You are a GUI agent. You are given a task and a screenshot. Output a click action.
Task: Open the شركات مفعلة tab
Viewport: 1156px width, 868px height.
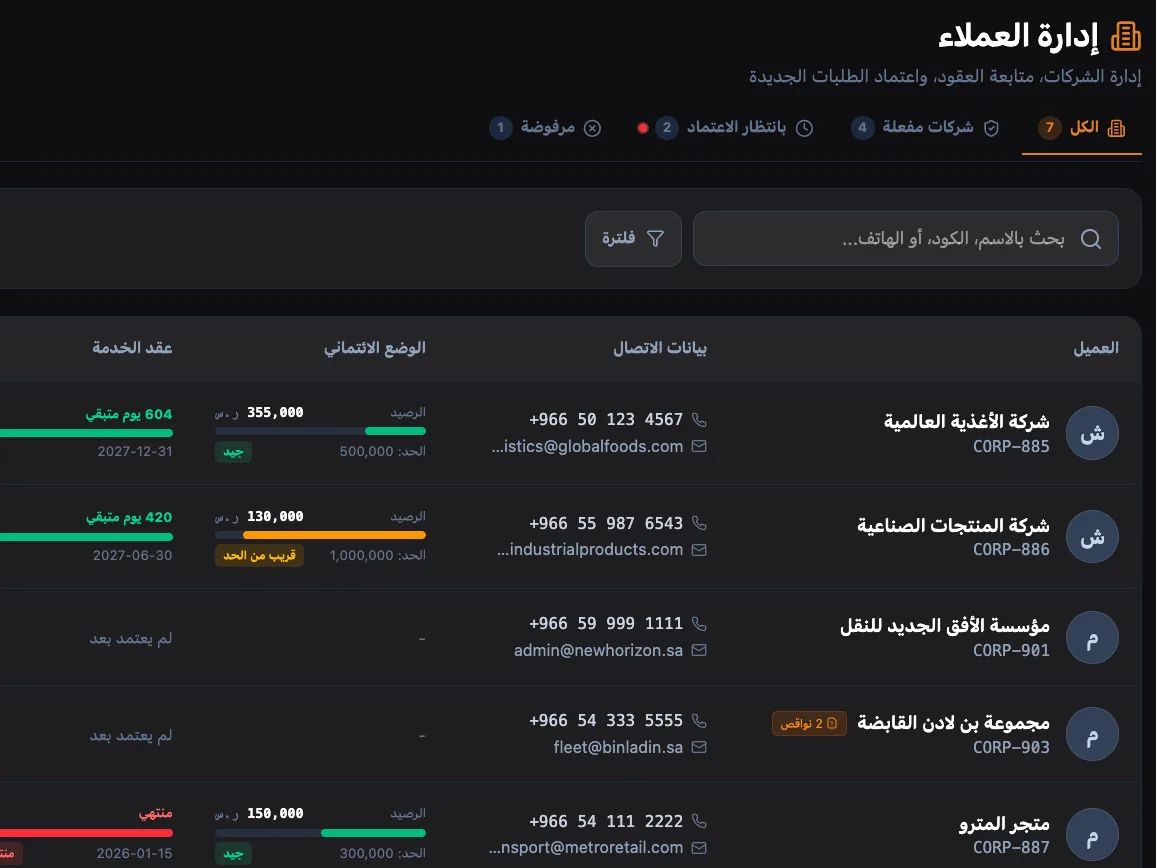[x=926, y=128]
